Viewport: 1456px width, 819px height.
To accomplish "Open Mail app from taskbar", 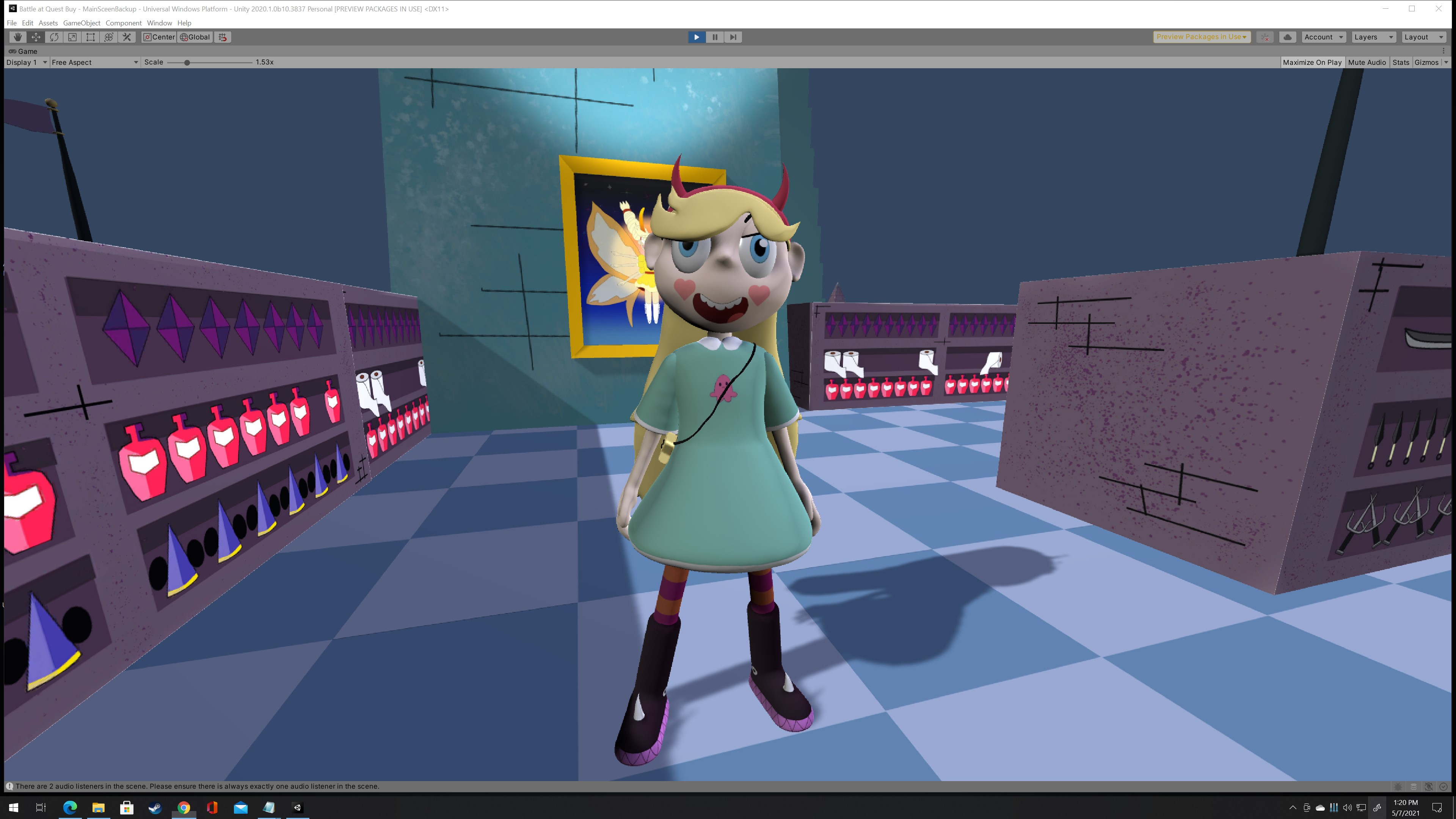I will click(x=240, y=807).
